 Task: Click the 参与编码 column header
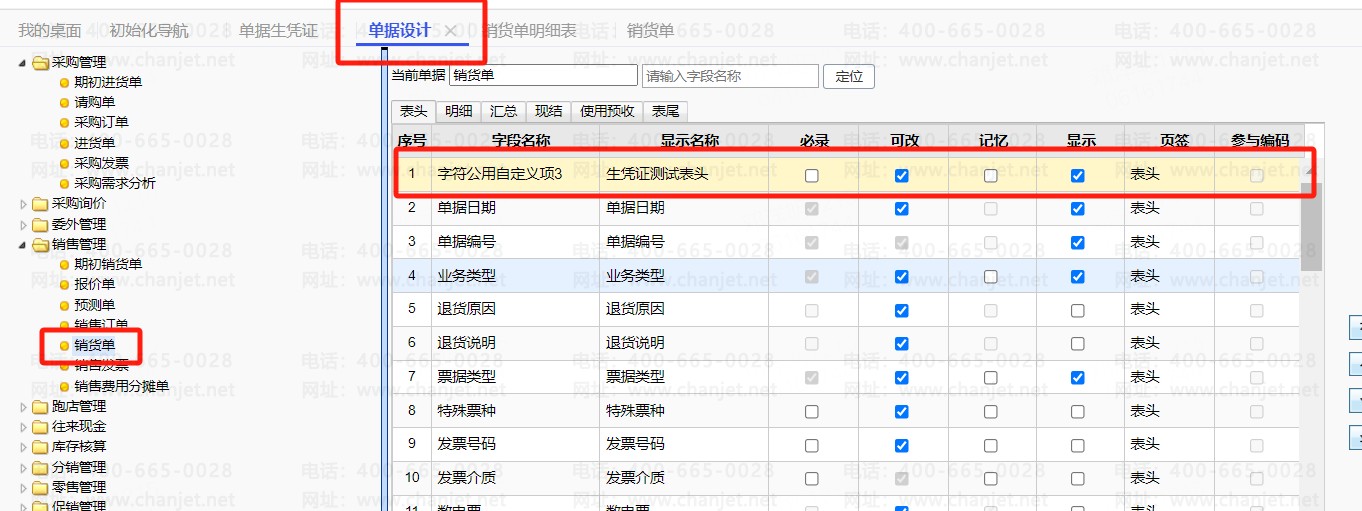point(1259,141)
